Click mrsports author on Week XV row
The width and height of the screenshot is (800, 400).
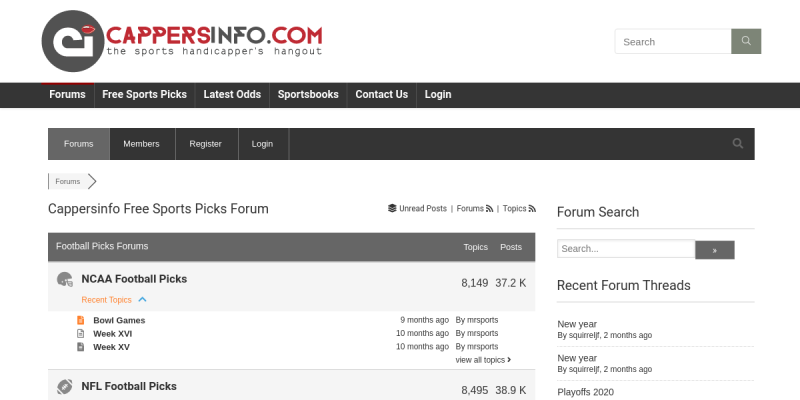(x=482, y=346)
